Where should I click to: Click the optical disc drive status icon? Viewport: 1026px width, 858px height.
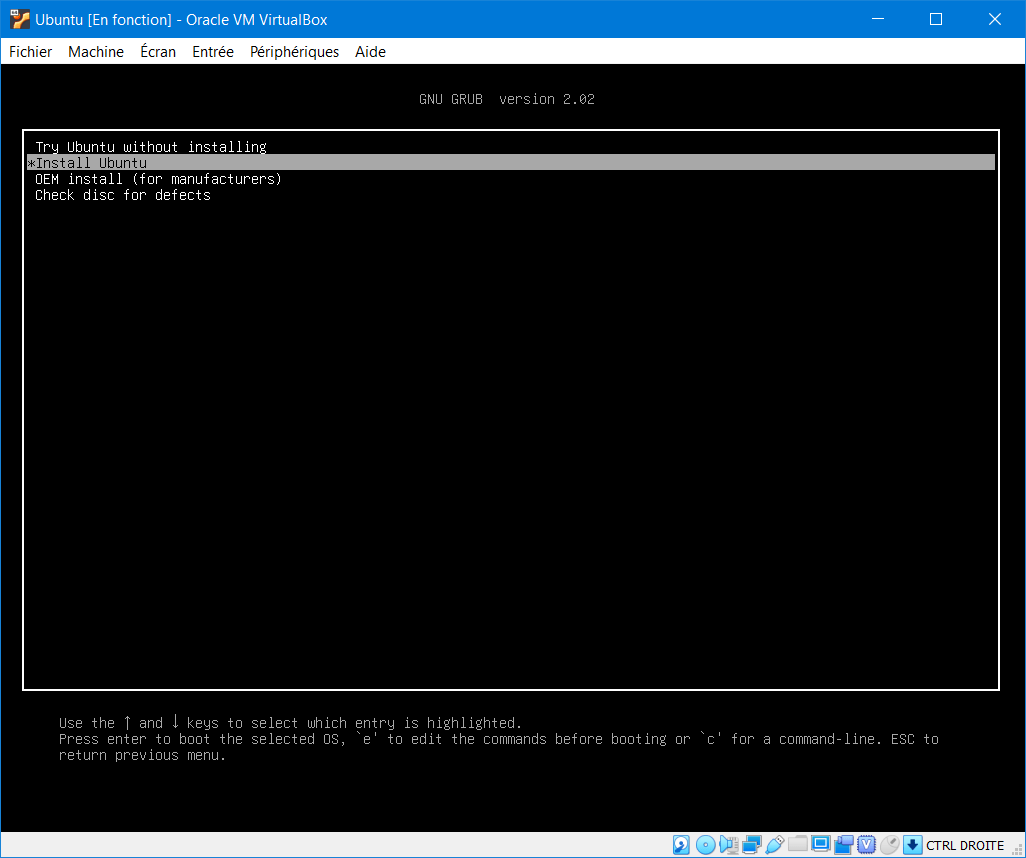[x=705, y=845]
